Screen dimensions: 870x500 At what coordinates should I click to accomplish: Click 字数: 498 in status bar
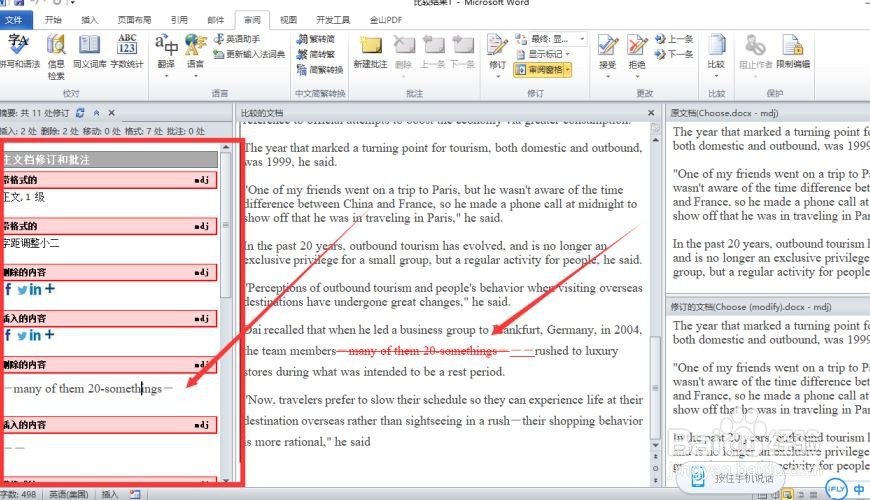[x=18, y=494]
